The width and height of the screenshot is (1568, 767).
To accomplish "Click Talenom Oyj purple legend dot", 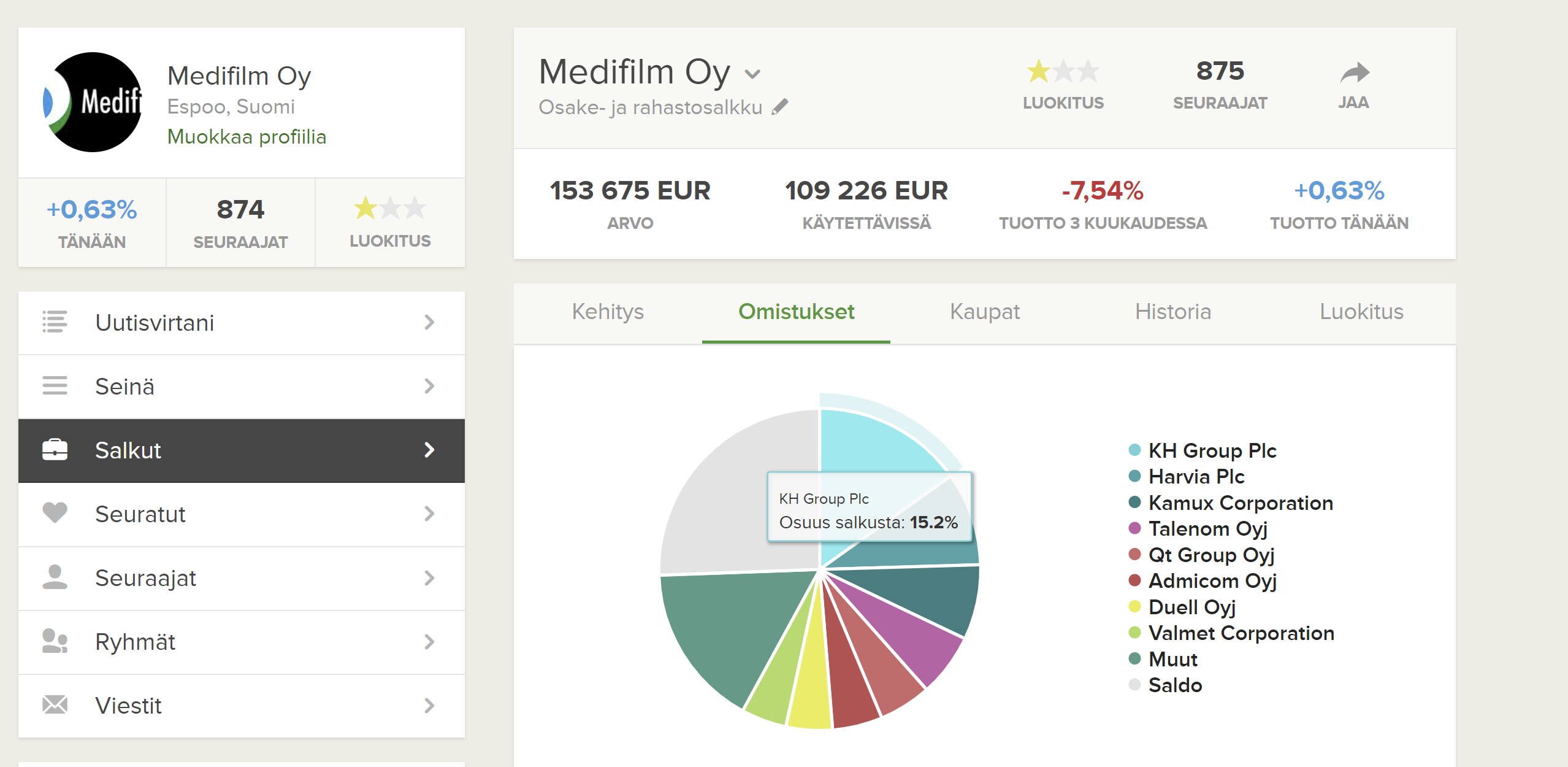I will click(x=1134, y=528).
